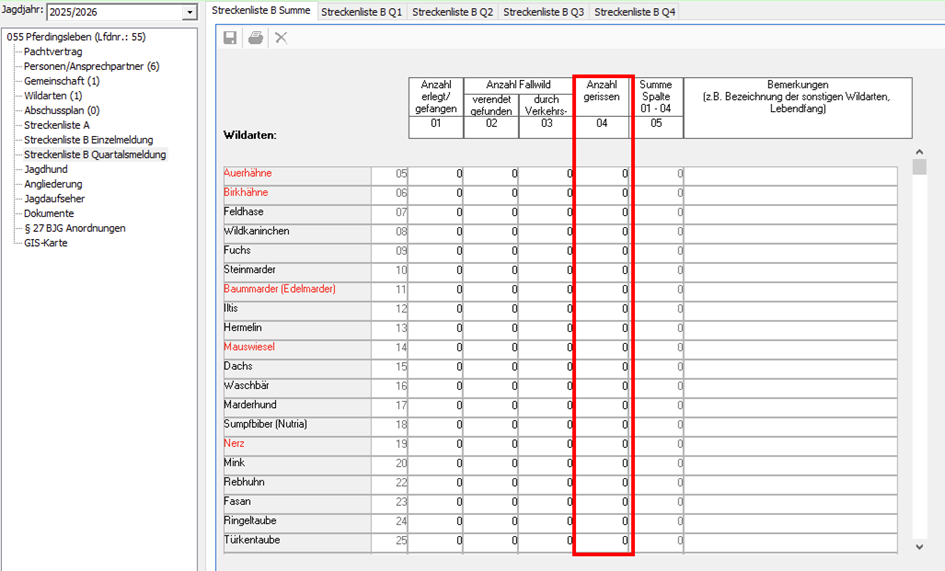Click Feldhase erlegt/gefangen count cell
The image size is (945, 571).
point(436,213)
